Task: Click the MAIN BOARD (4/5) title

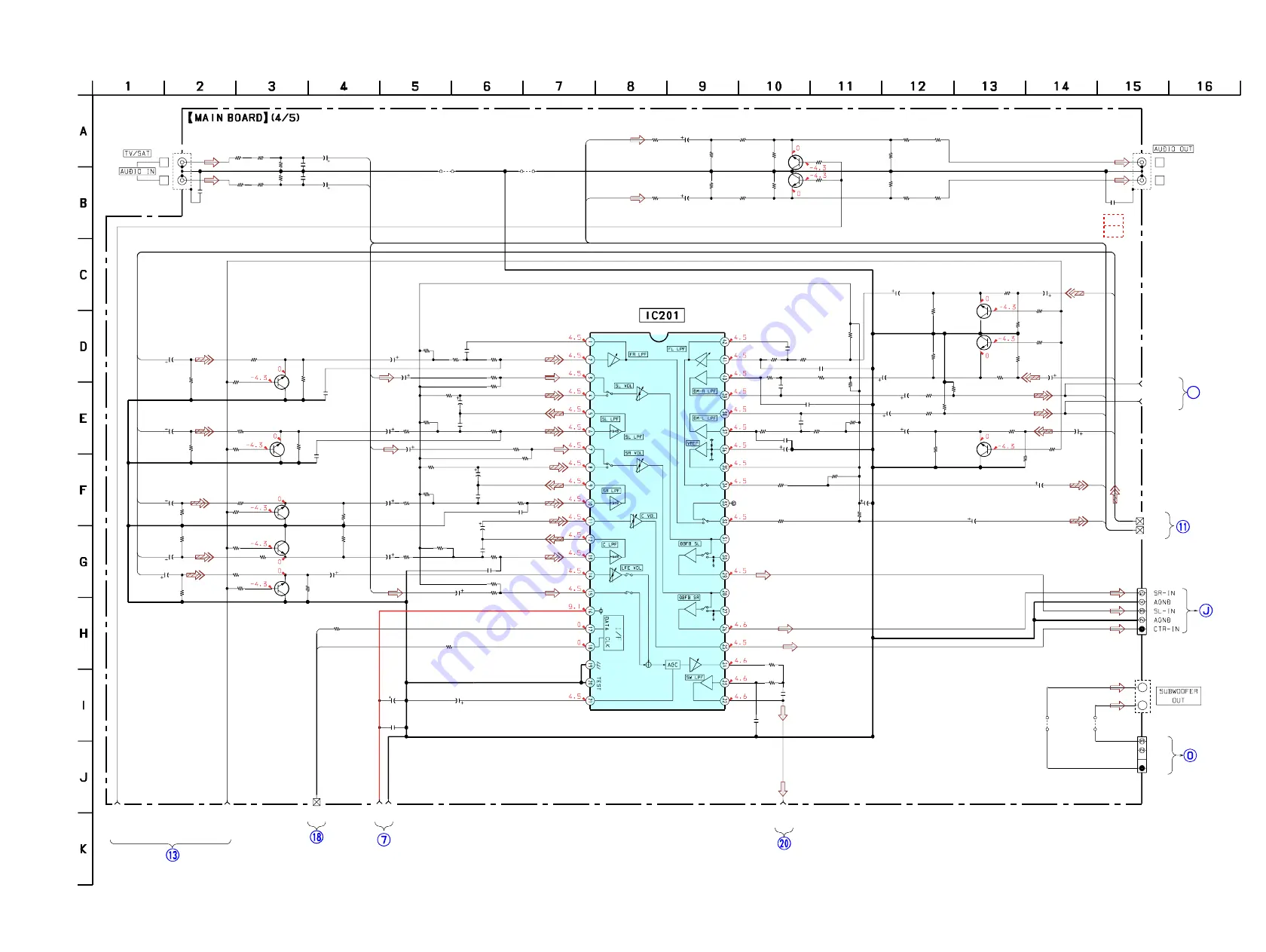Action: pyautogui.click(x=243, y=118)
